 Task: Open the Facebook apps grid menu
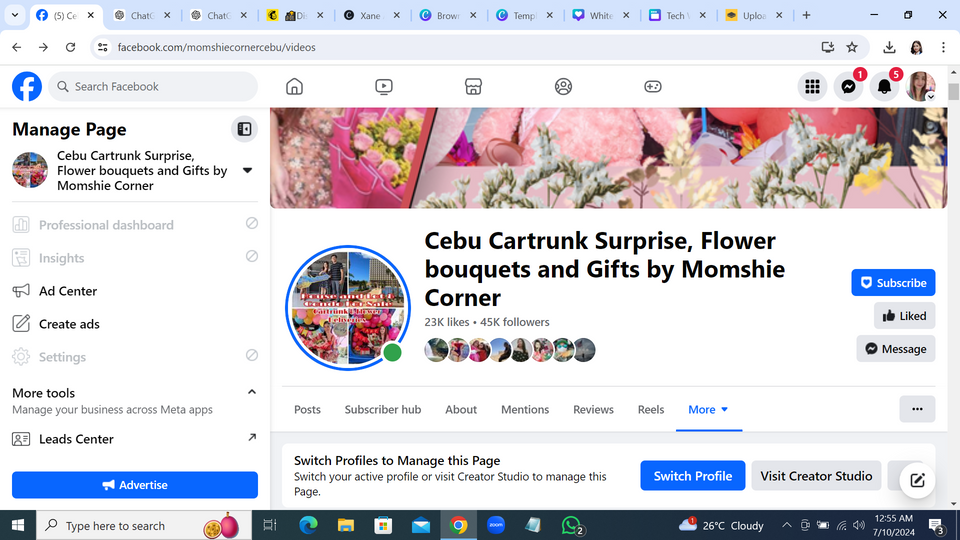click(812, 87)
